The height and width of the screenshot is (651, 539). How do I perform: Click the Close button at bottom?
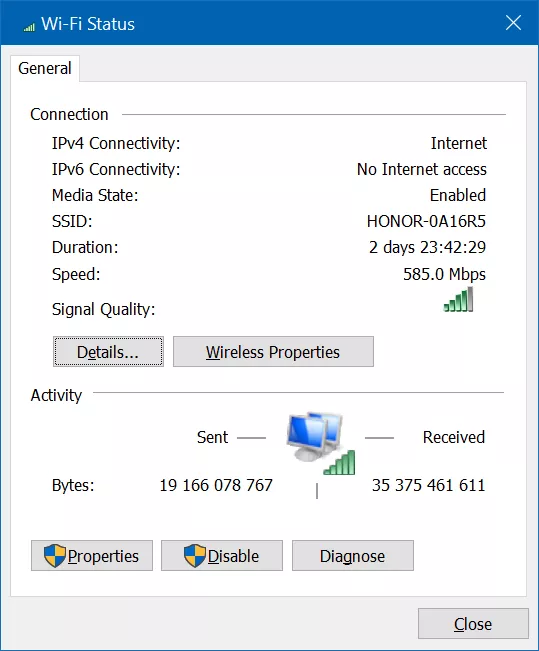coord(473,624)
